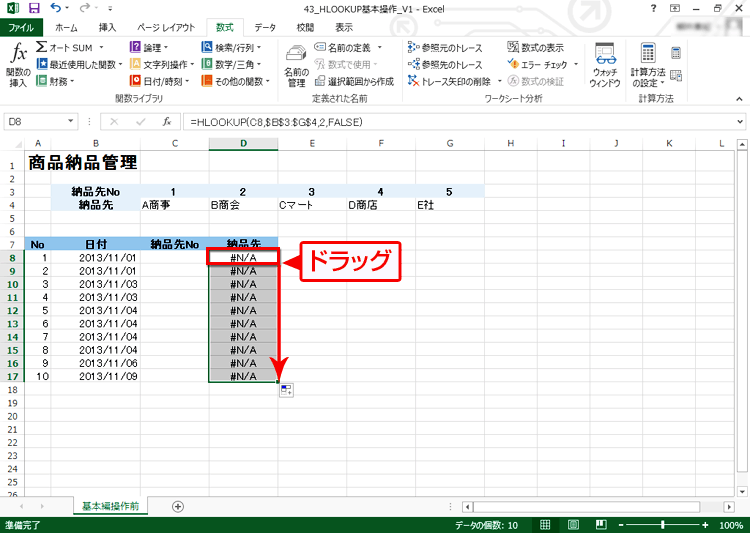Open the Text (文字列操作) functions icon
The height and width of the screenshot is (533, 750).
[x=135, y=64]
